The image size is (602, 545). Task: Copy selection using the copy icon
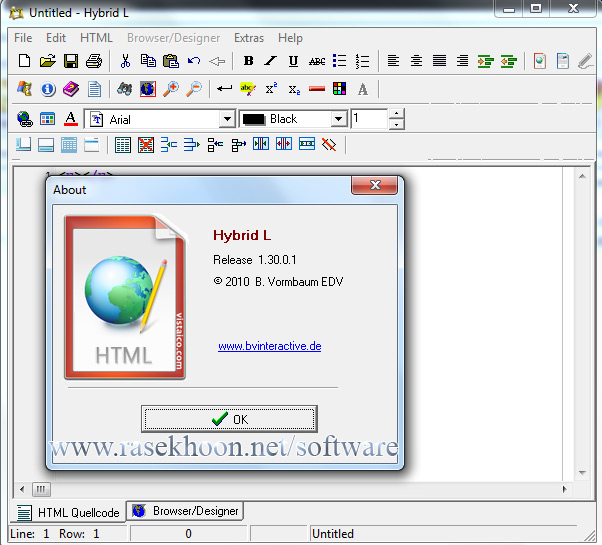148,61
